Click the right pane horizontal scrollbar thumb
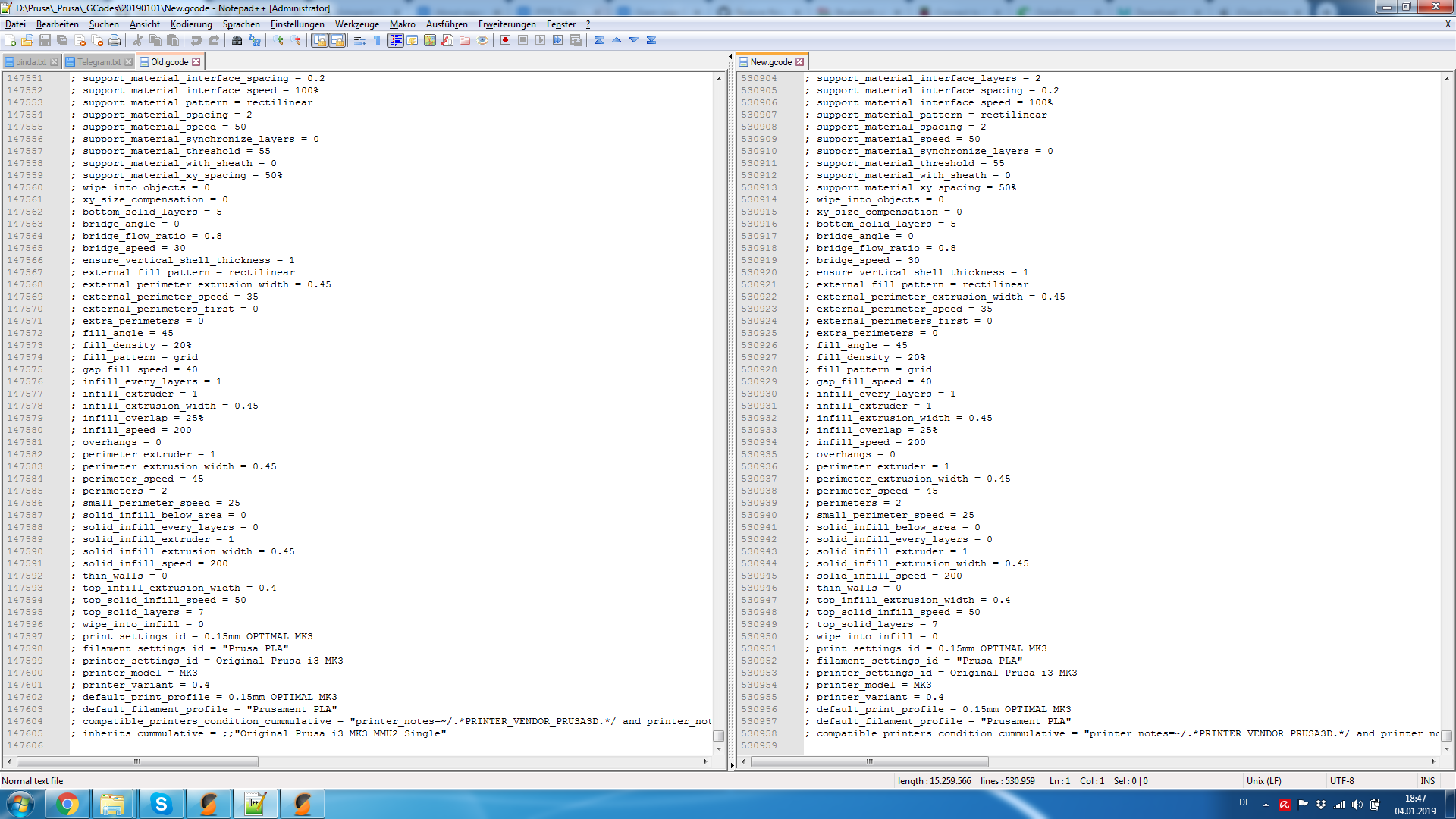 point(869,761)
